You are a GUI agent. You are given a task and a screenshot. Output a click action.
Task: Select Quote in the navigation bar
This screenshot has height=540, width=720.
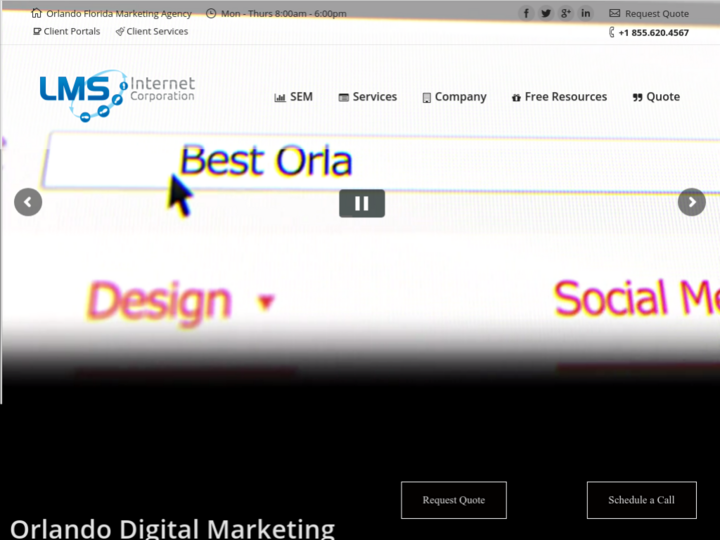(656, 97)
